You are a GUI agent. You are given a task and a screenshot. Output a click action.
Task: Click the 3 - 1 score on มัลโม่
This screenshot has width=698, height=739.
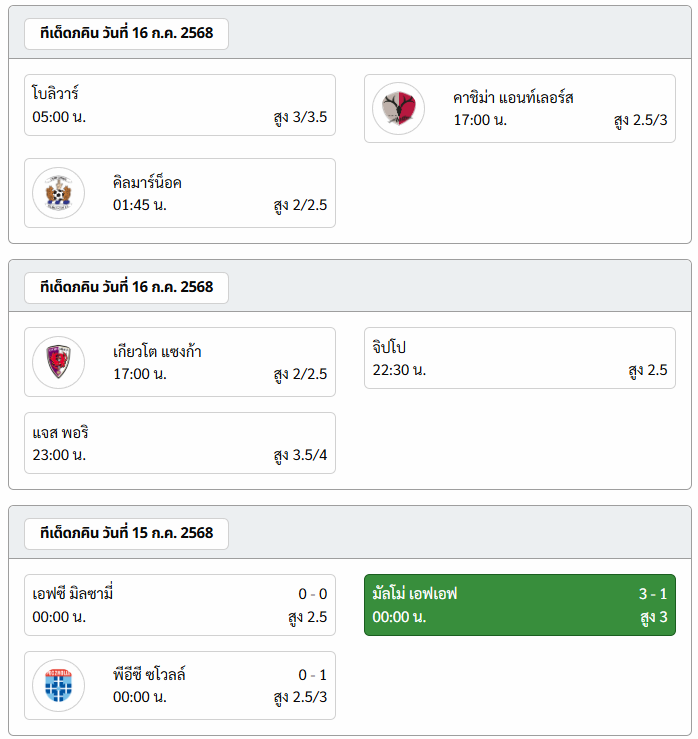653,594
